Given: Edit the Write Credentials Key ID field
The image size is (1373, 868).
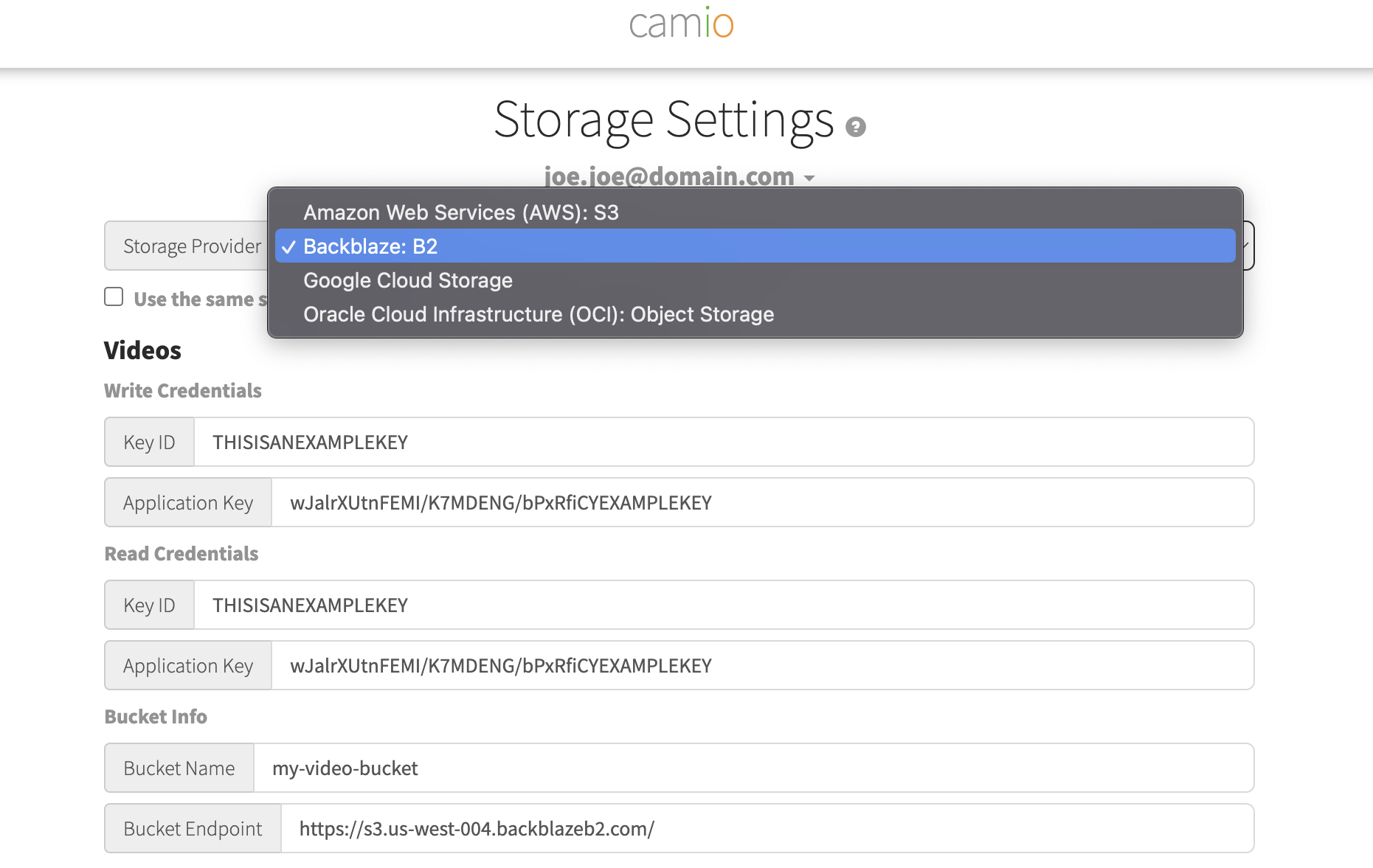Looking at the screenshot, I should tap(724, 442).
